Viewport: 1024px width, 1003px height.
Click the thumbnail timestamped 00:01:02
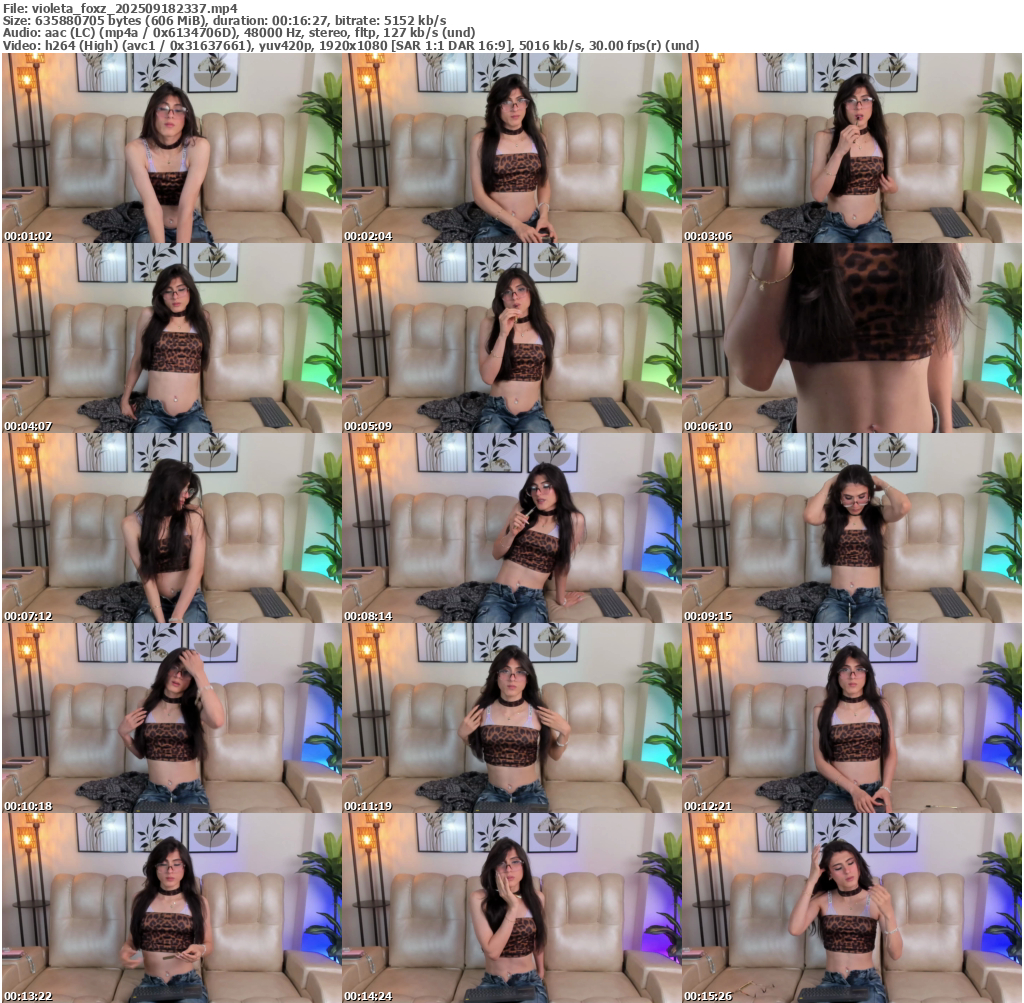171,148
